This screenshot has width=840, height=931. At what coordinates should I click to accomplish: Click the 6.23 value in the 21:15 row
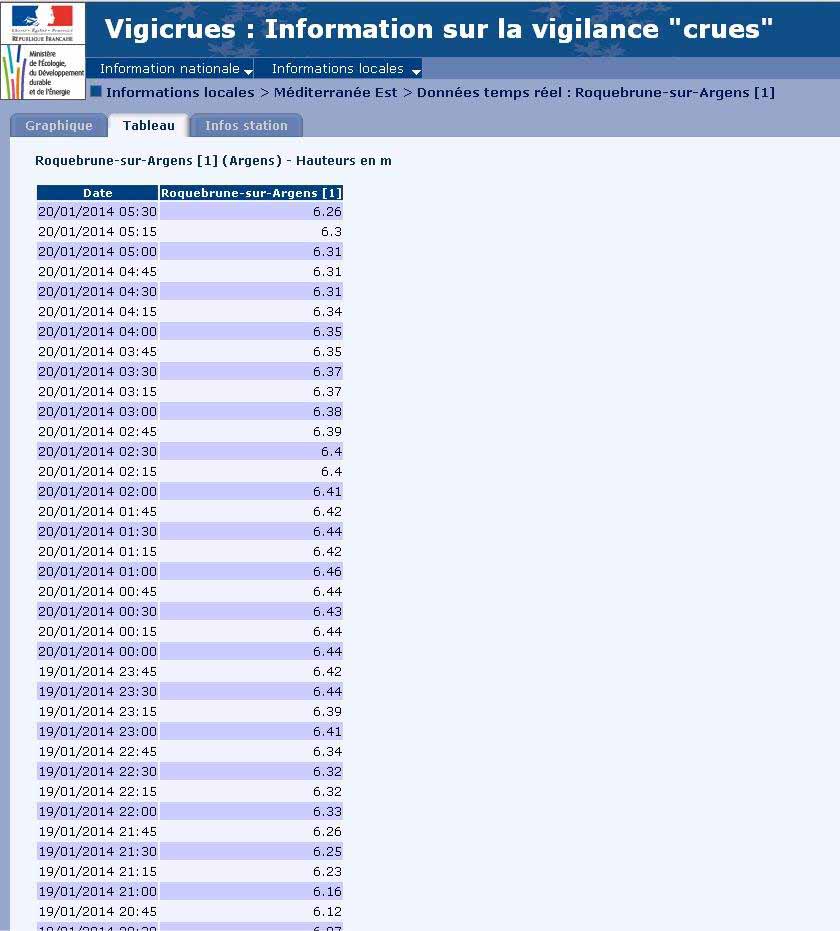327,871
